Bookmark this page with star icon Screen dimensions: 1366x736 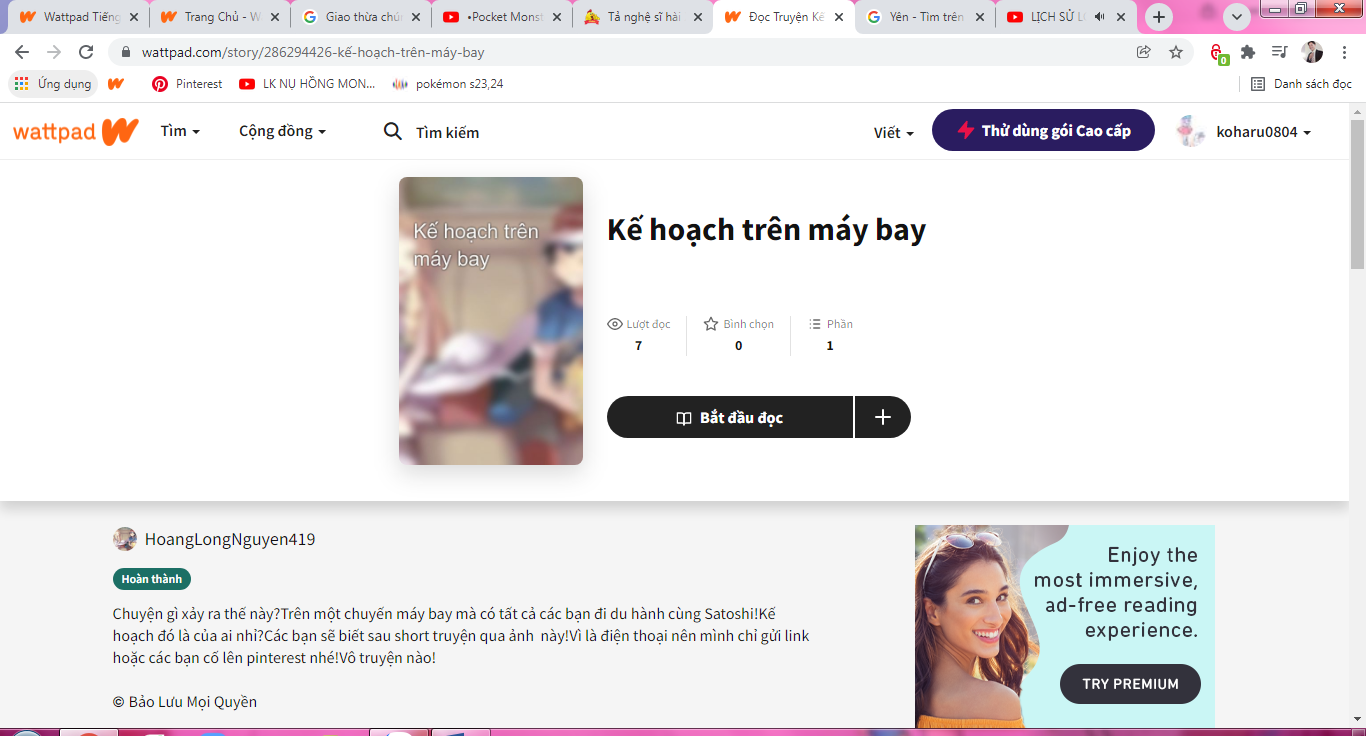(1176, 52)
